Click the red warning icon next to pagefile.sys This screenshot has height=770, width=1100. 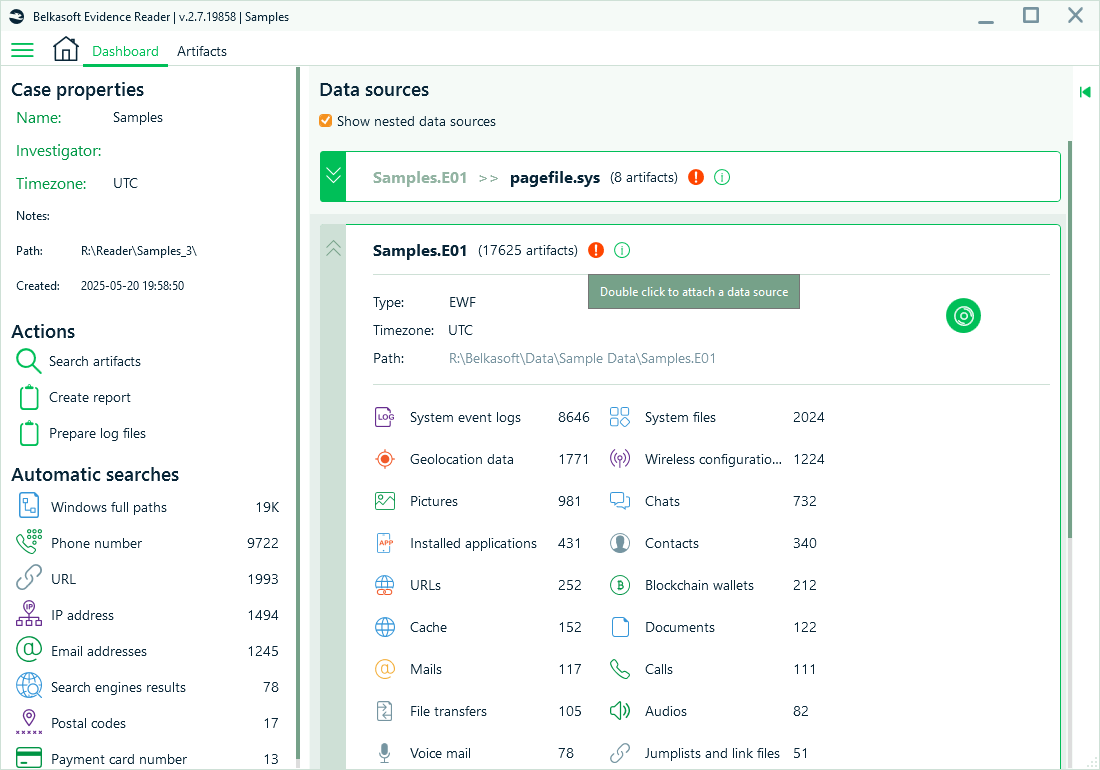[x=696, y=177]
